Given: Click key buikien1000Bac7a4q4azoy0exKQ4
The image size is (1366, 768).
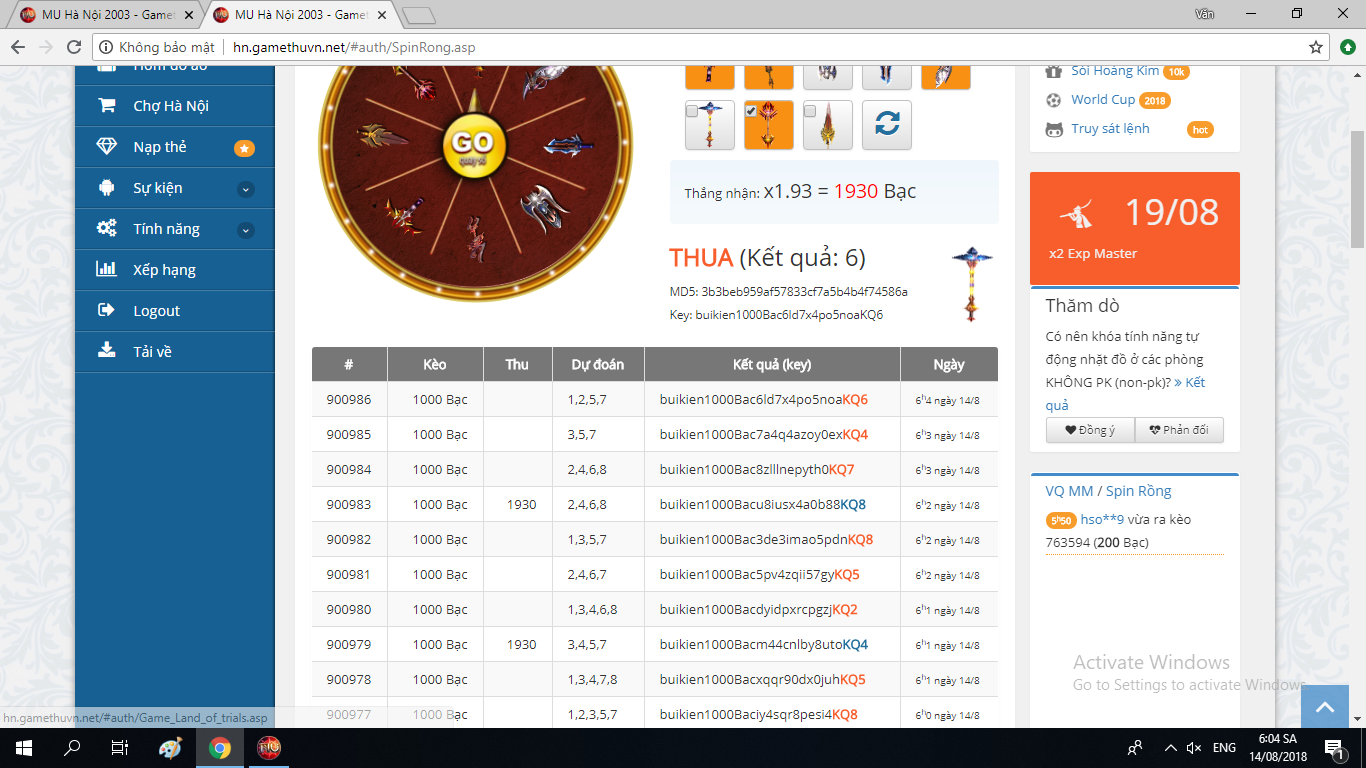Looking at the screenshot, I should click(x=764, y=434).
